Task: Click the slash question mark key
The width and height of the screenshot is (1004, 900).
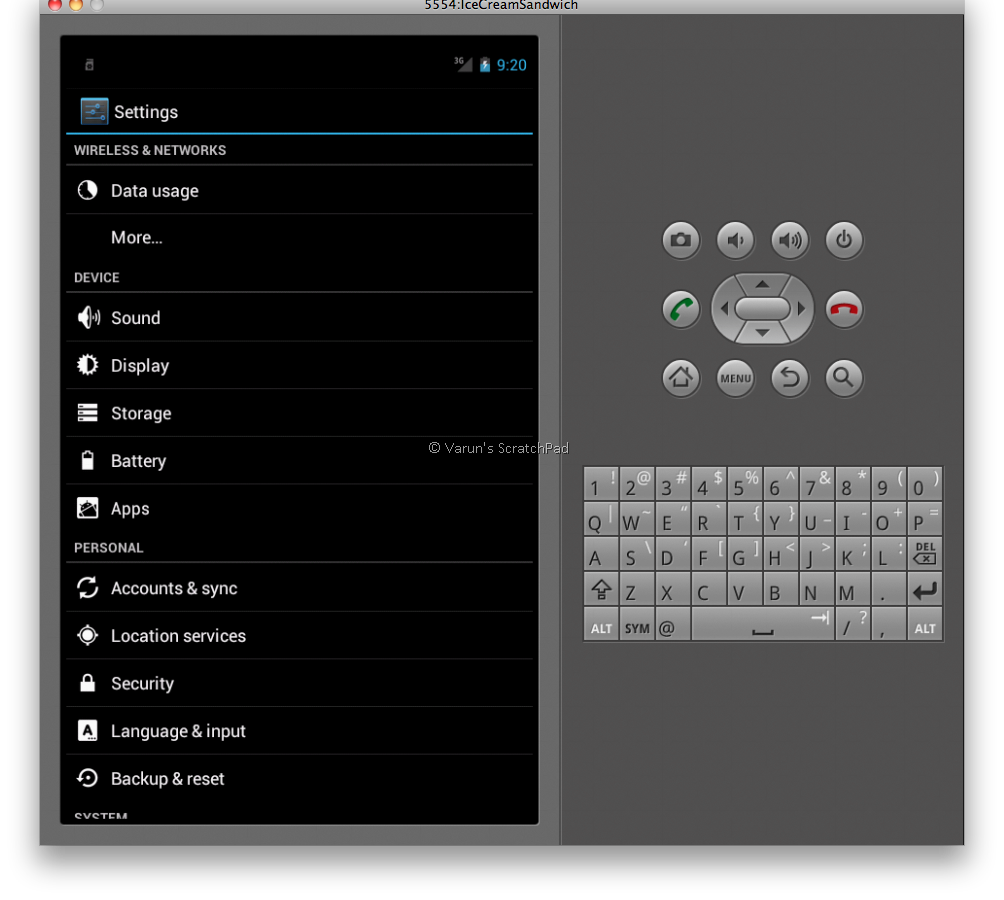Action: pos(853,624)
